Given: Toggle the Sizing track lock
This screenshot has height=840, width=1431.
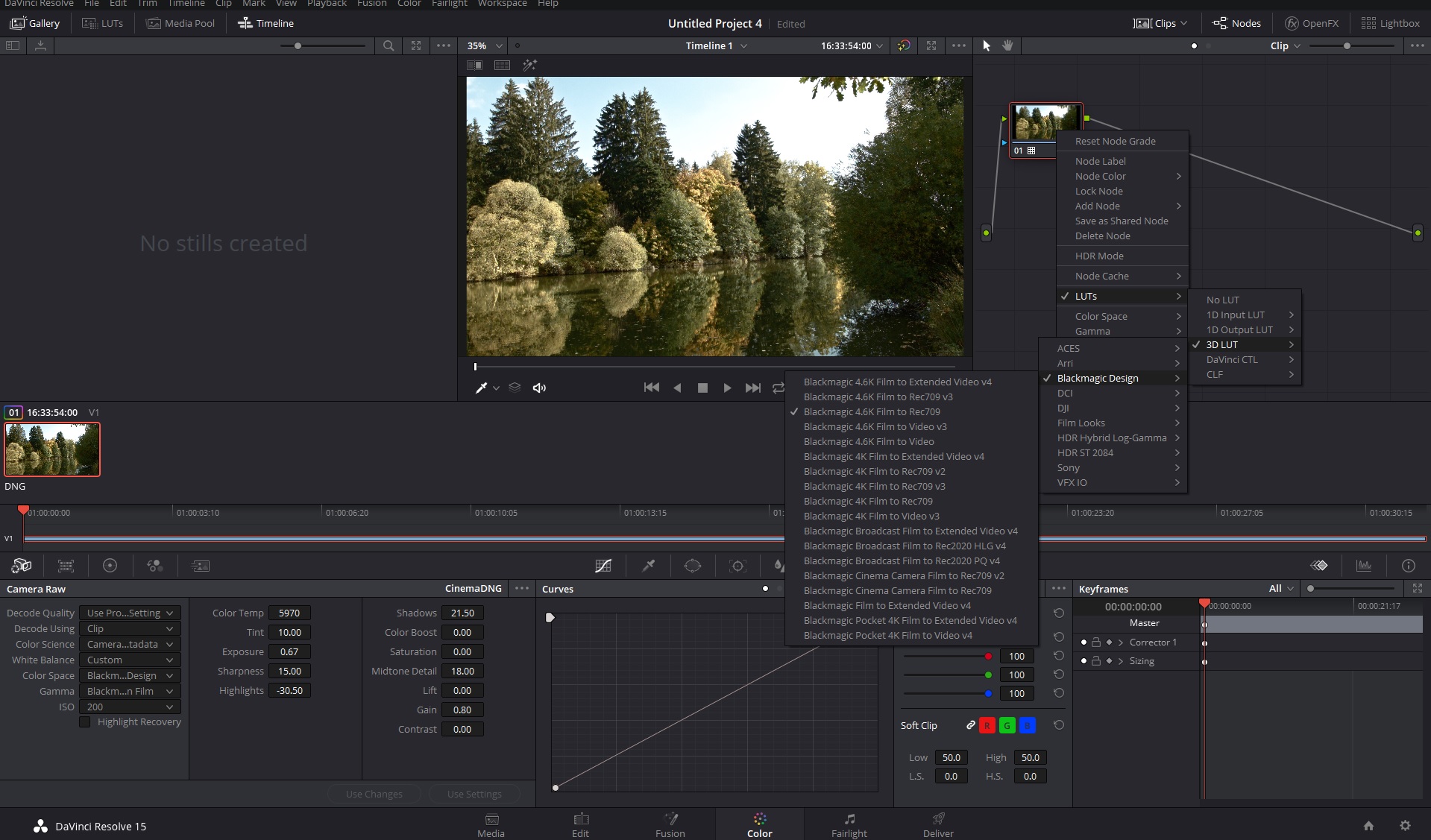Looking at the screenshot, I should coord(1096,661).
